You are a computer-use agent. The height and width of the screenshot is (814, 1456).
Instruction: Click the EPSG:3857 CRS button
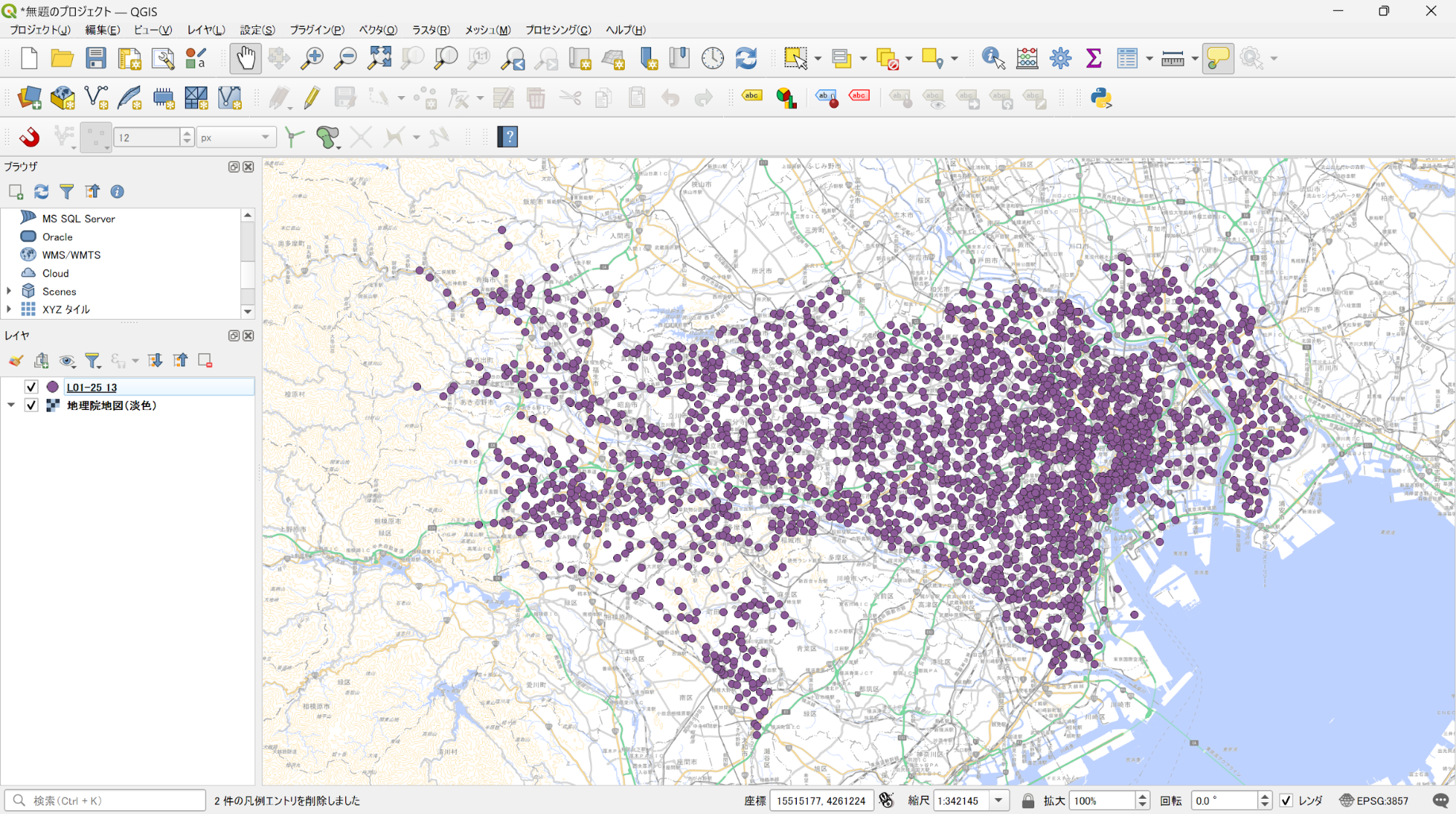(x=1374, y=800)
